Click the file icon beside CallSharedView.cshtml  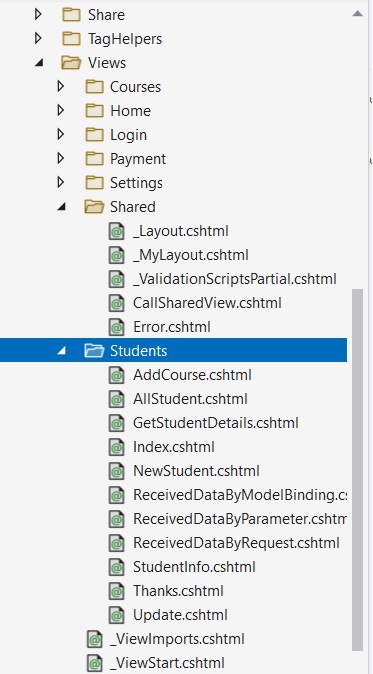coord(117,303)
